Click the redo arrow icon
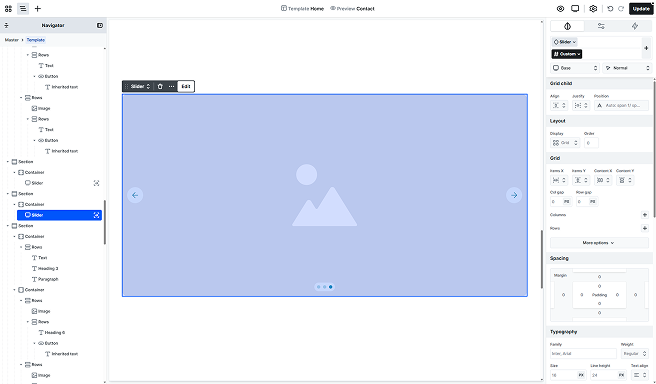 pos(621,8)
